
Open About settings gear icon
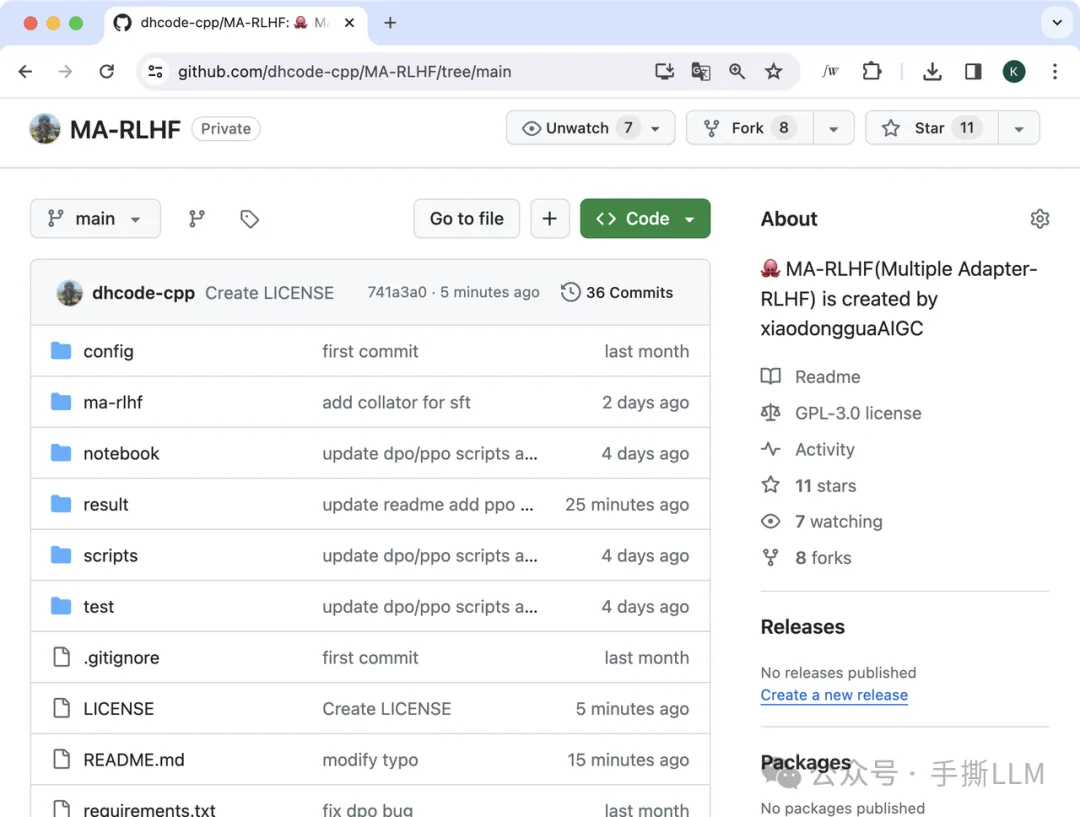1039,219
